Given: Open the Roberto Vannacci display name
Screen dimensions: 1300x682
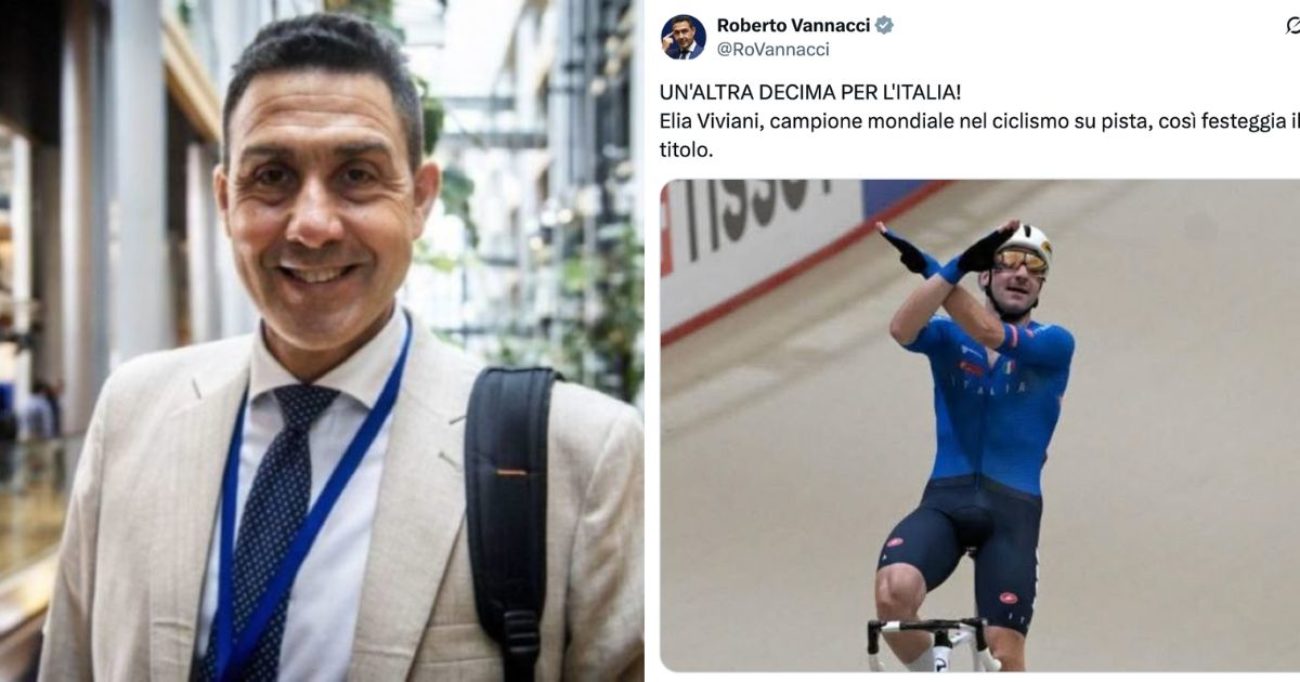Looking at the screenshot, I should (795, 25).
